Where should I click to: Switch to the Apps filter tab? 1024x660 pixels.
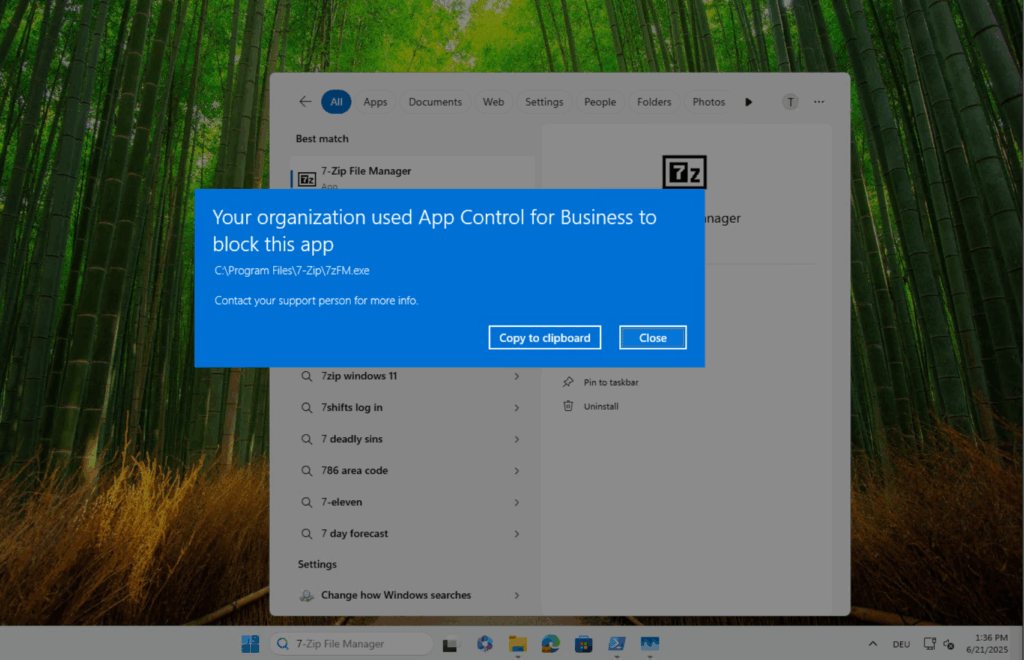pyautogui.click(x=375, y=102)
